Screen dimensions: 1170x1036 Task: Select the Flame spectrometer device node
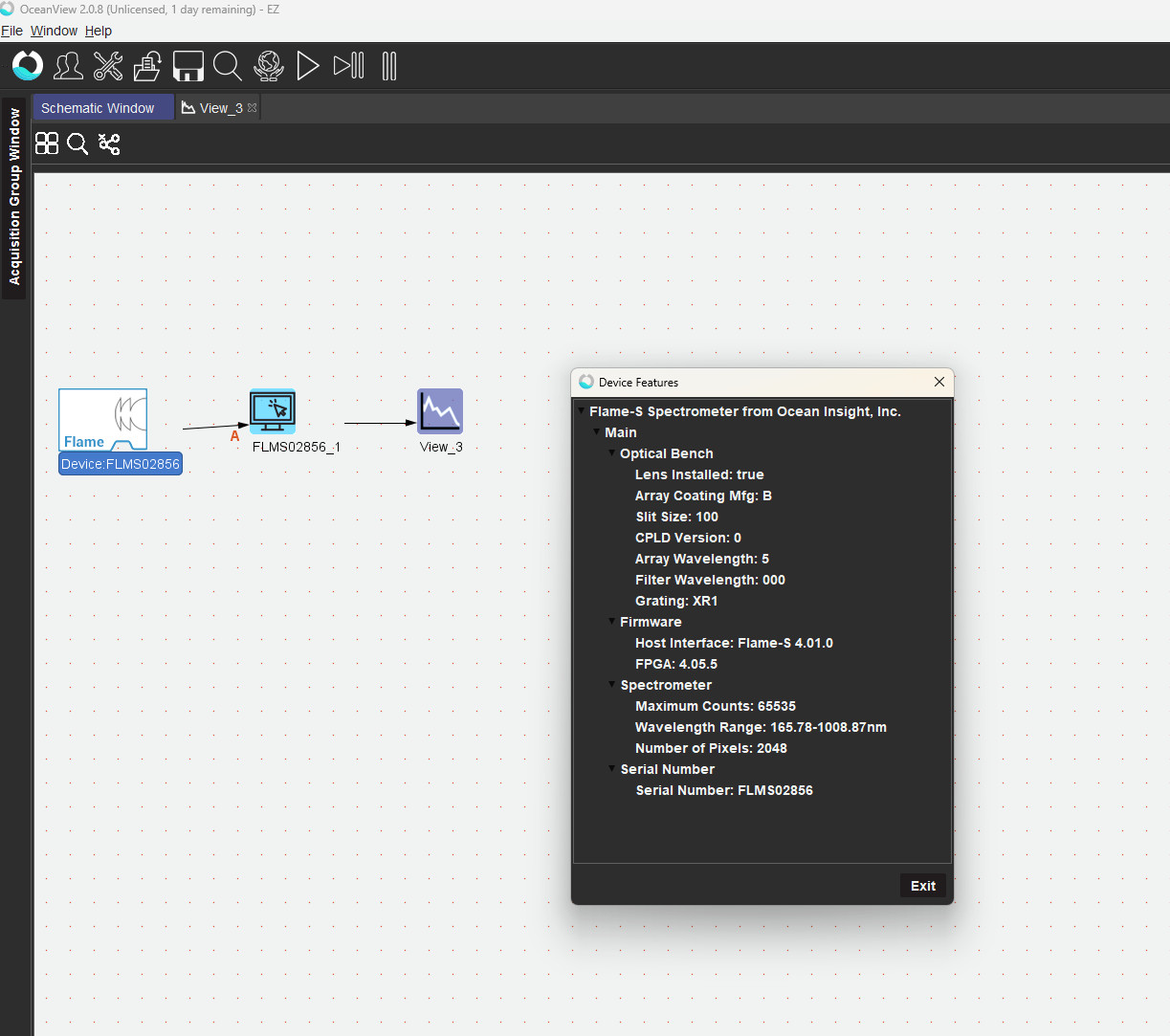[102, 419]
